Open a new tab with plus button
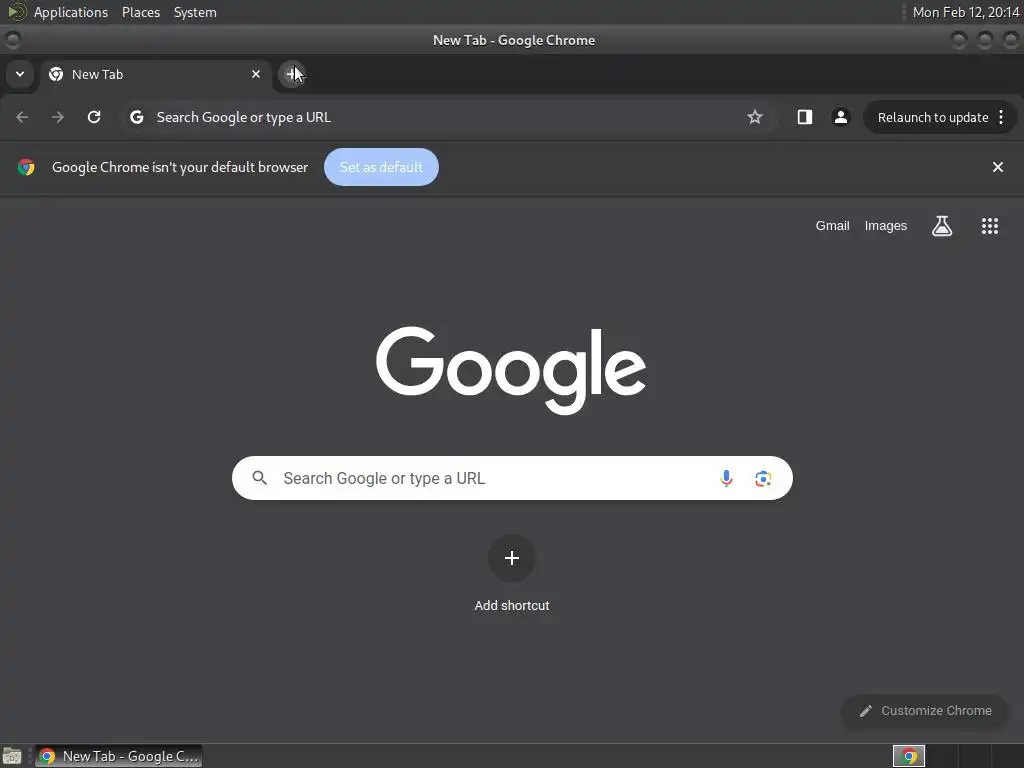This screenshot has height=768, width=1024. click(x=291, y=74)
